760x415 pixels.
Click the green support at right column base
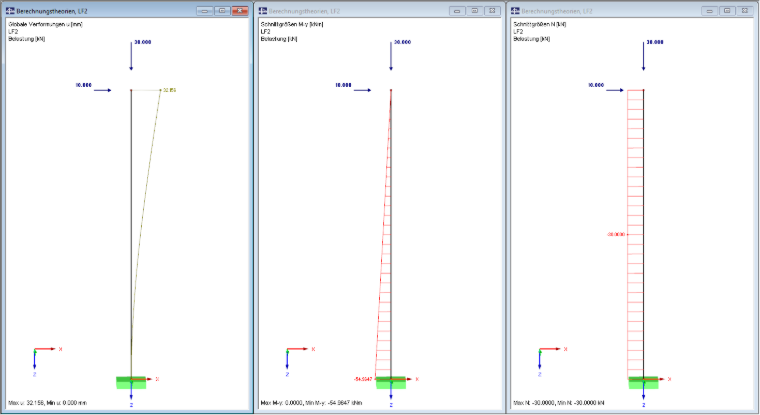pos(643,383)
